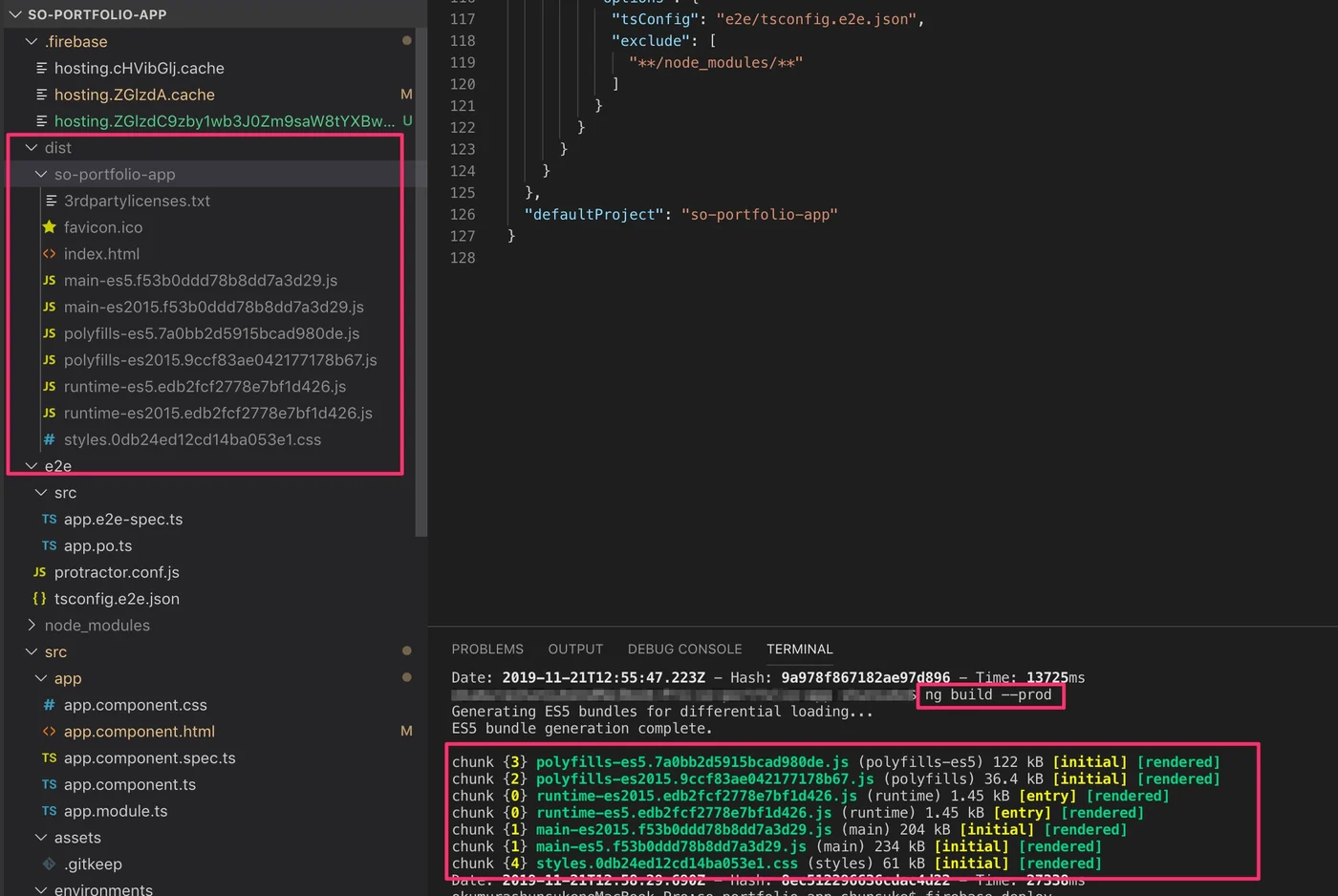Collapse the assets folder
This screenshot has height=896, width=1338.
tap(41, 838)
